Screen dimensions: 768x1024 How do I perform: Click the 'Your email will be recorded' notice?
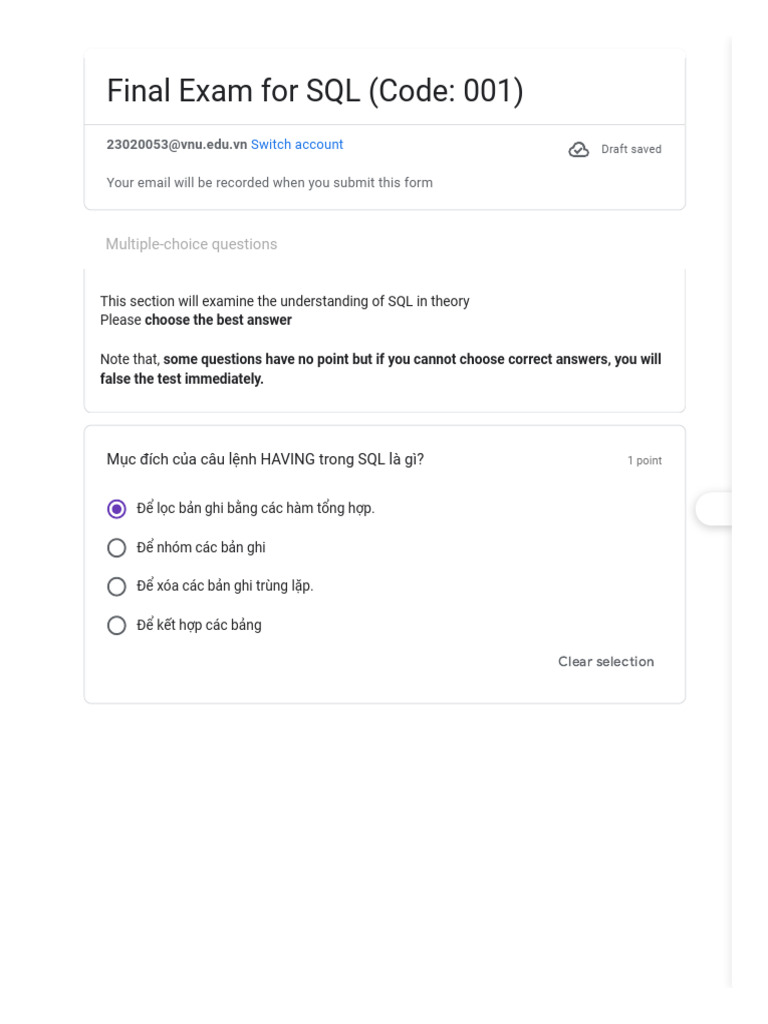[x=269, y=183]
